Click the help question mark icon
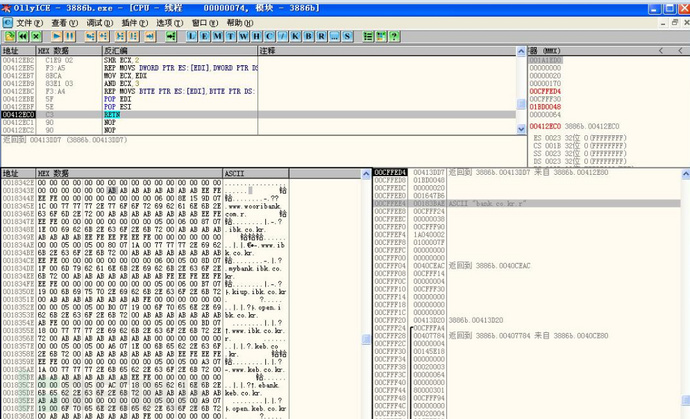This screenshot has width=690, height=419. pos(394,37)
